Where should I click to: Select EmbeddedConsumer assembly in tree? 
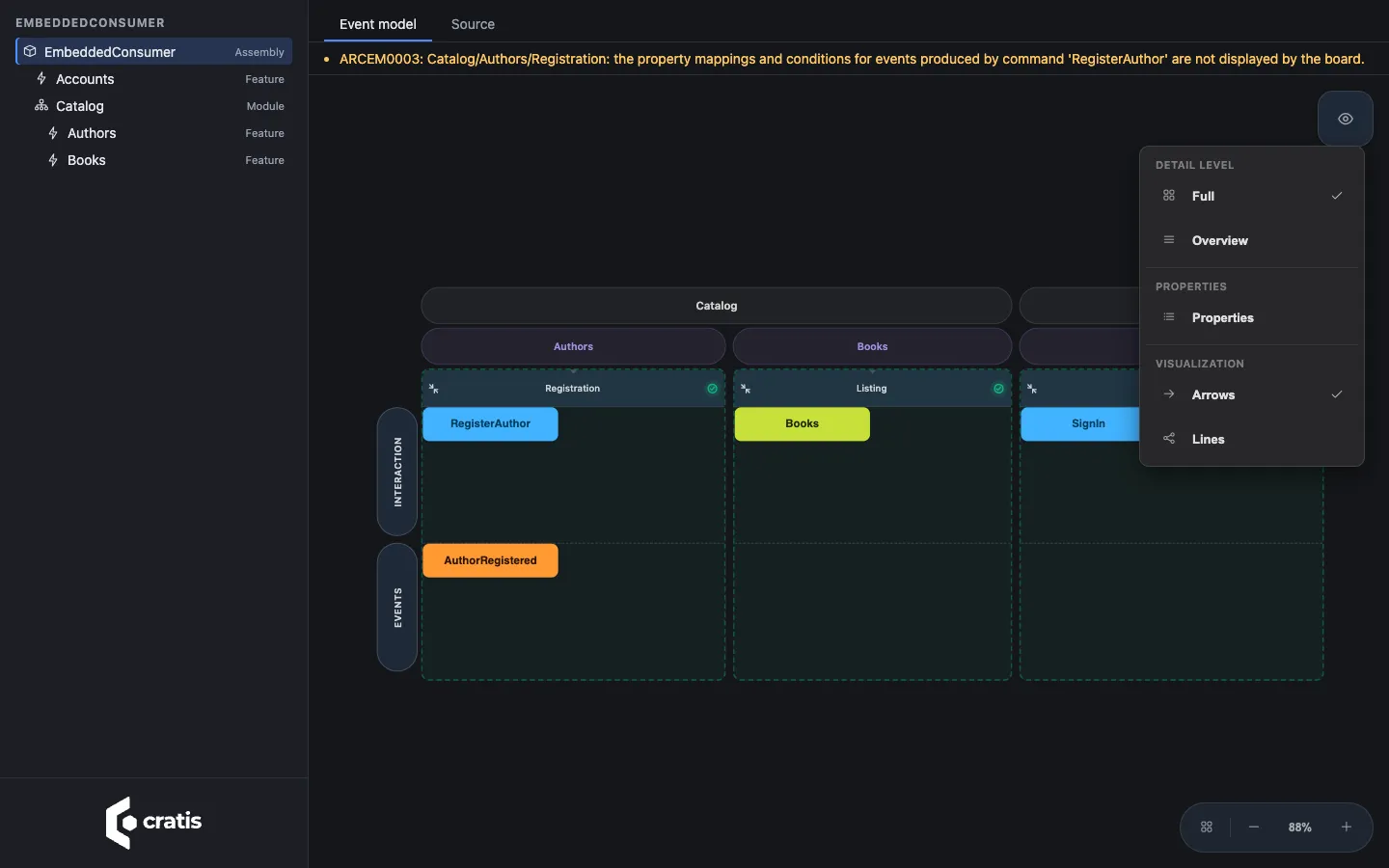coord(154,52)
